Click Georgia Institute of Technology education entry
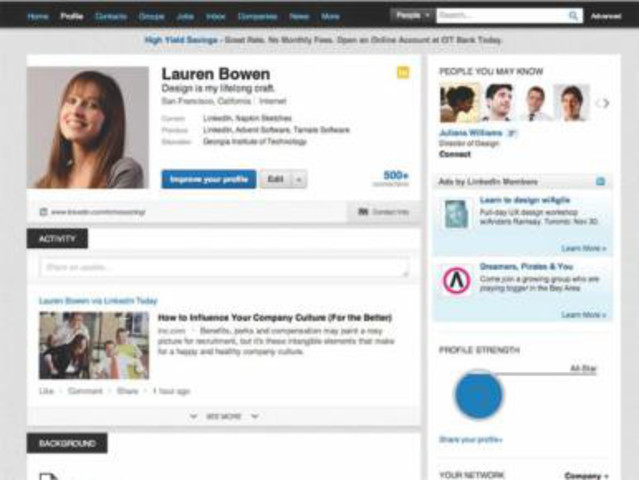The image size is (639, 480). tap(255, 141)
